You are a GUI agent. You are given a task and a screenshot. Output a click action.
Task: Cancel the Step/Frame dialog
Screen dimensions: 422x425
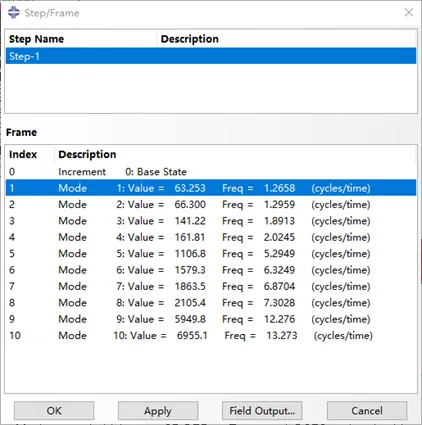pos(367,411)
